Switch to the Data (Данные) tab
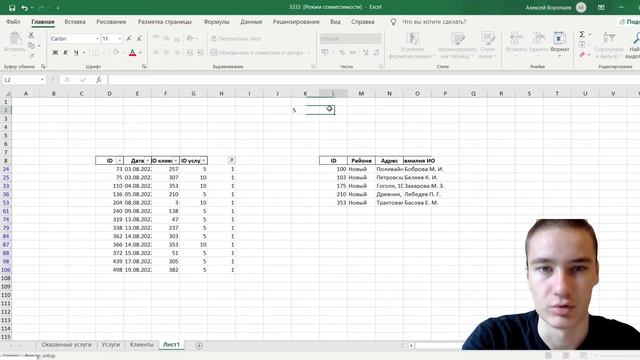 [x=251, y=22]
